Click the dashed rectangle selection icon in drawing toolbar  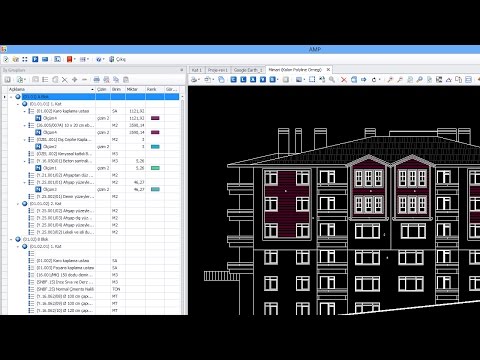[x=312, y=79]
